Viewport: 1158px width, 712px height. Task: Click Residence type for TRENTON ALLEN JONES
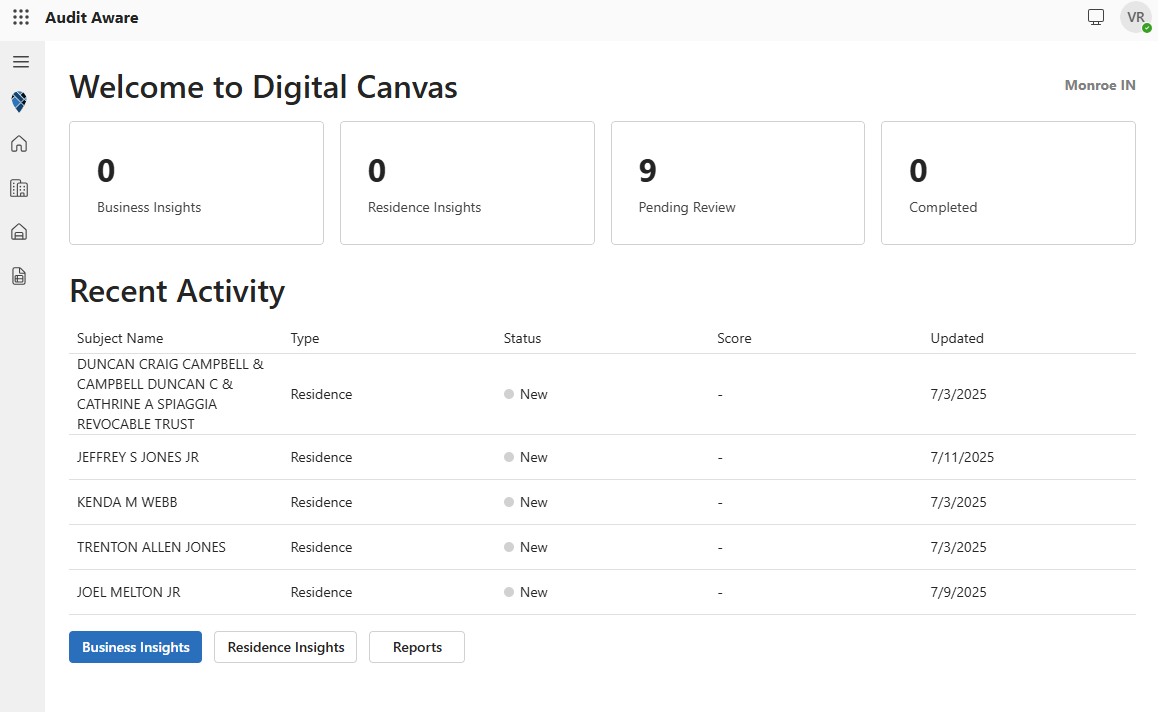(x=321, y=547)
